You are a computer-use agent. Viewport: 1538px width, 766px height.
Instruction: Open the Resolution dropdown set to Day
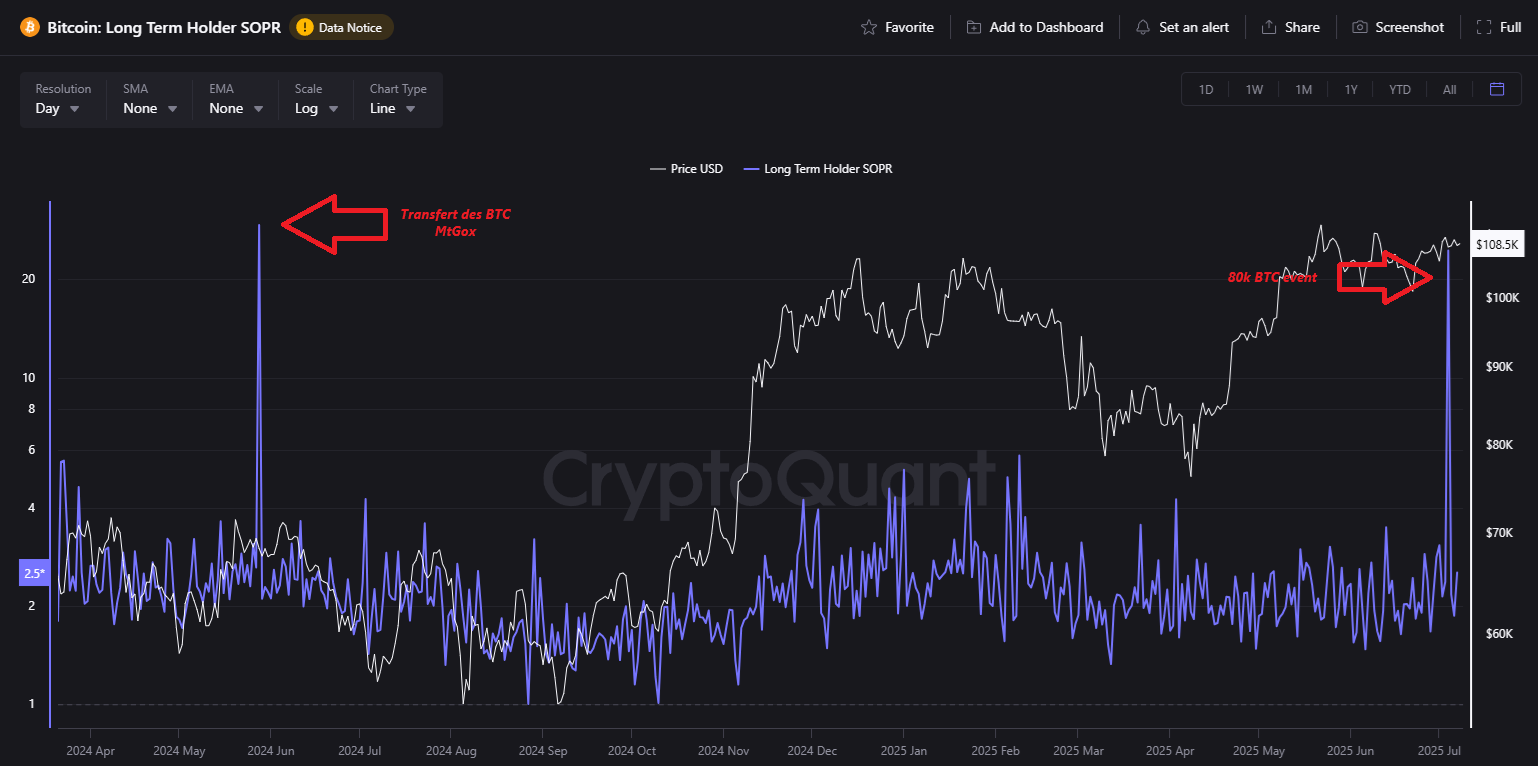(58, 108)
